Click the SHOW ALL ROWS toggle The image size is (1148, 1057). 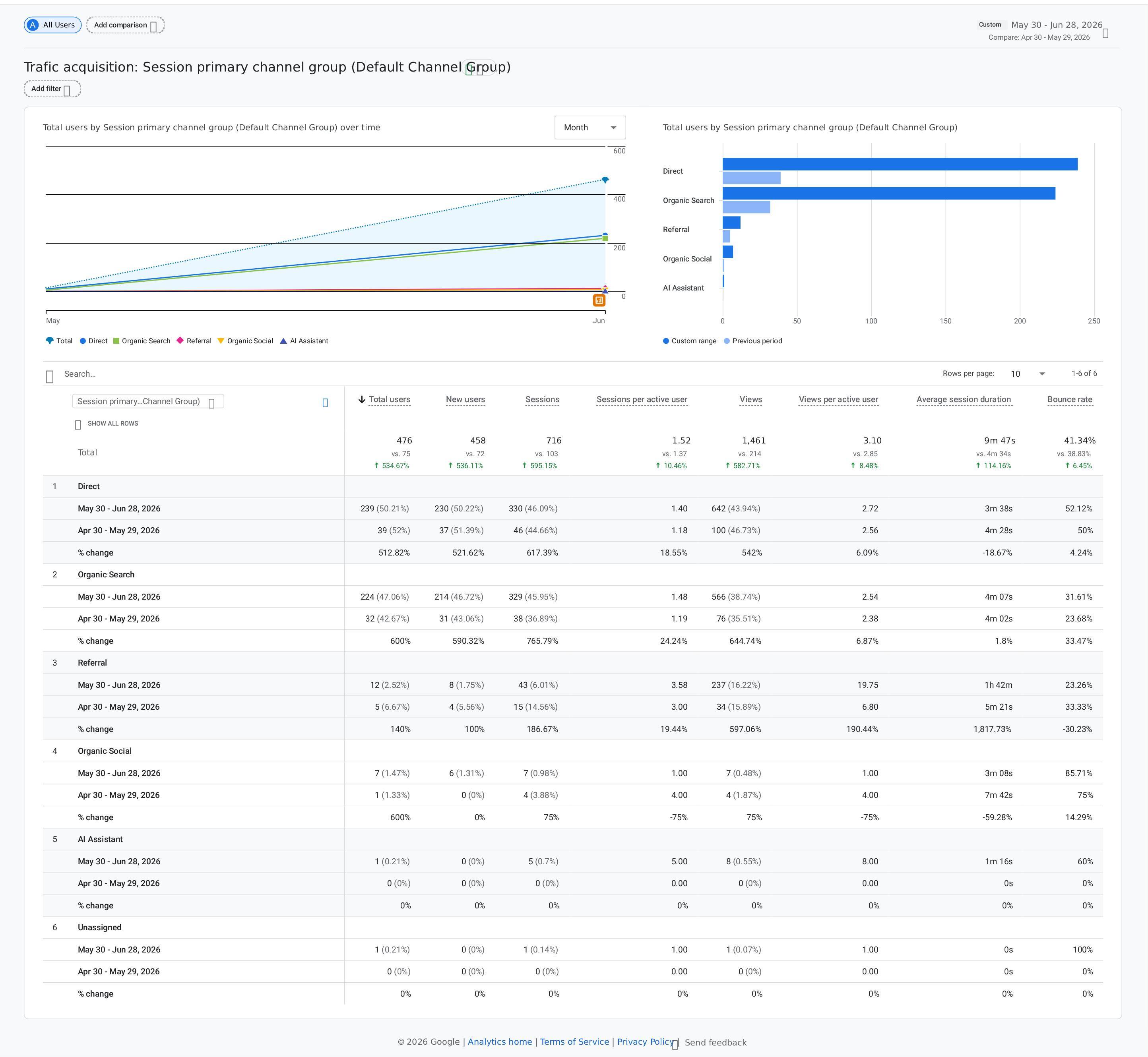pos(107,424)
